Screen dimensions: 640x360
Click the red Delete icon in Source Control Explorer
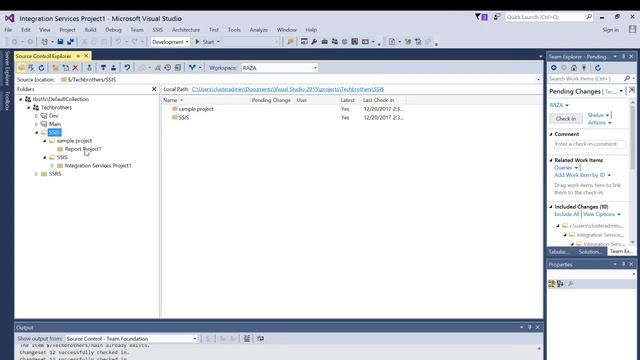(75, 68)
